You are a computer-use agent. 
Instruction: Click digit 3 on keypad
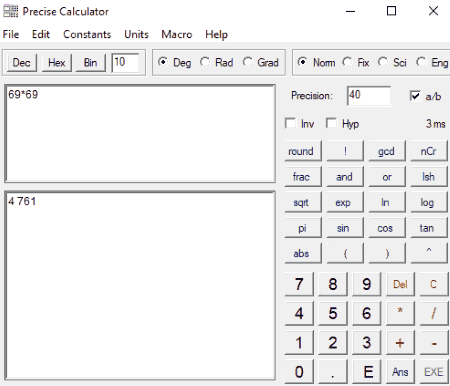367,343
